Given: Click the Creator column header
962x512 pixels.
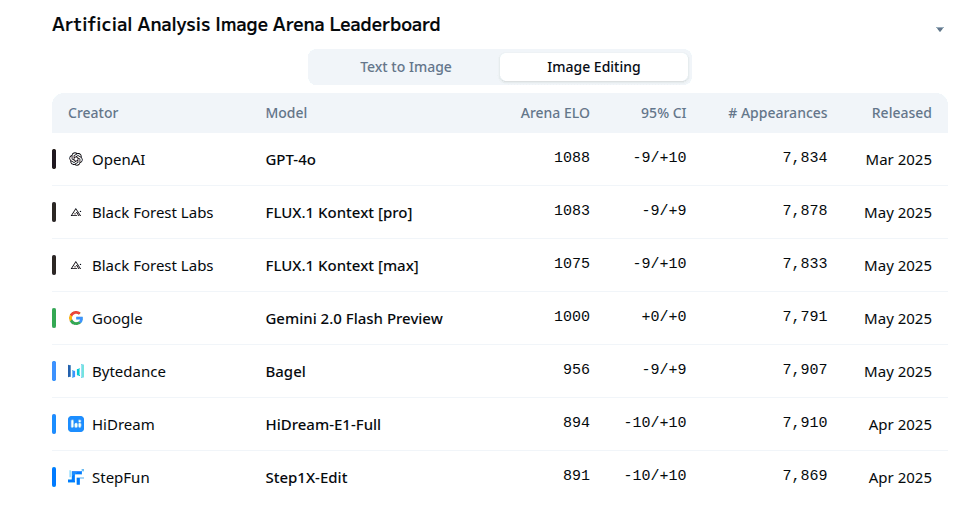Looking at the screenshot, I should pos(93,113).
